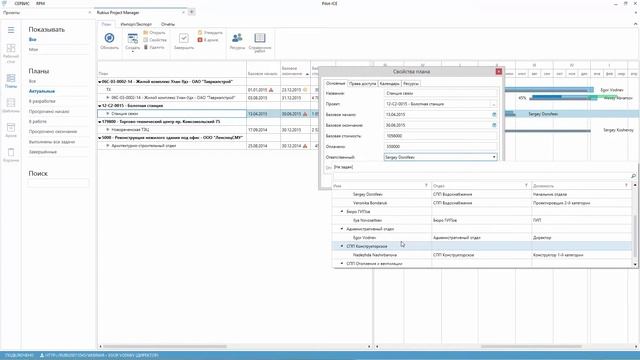Collapse 12-C2-0015 Болотная станция group
Image resolution: width=640 pixels, height=360 pixels.
(100, 106)
